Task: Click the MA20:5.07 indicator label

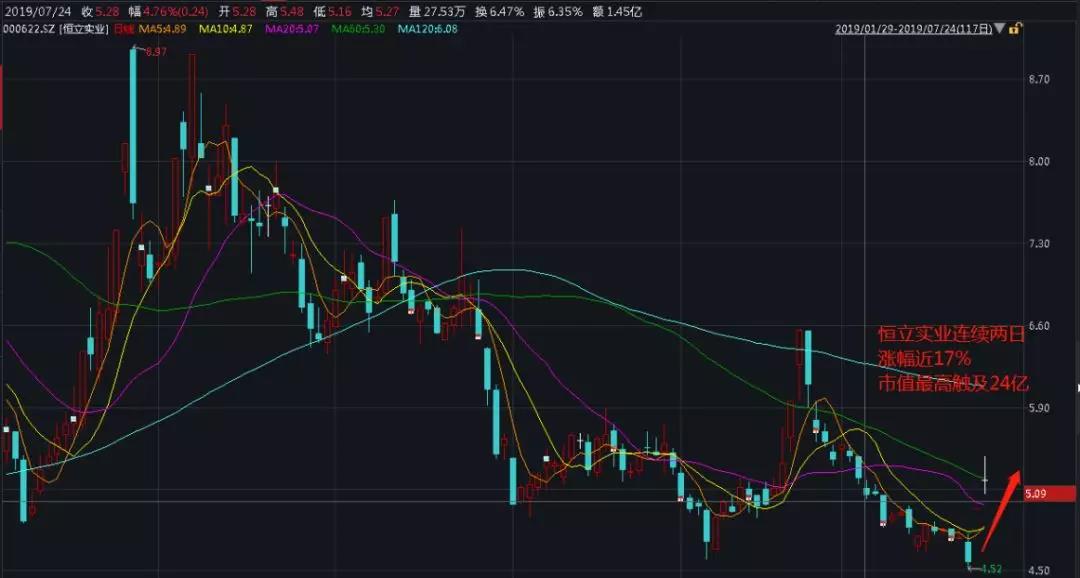Action: click(x=291, y=29)
